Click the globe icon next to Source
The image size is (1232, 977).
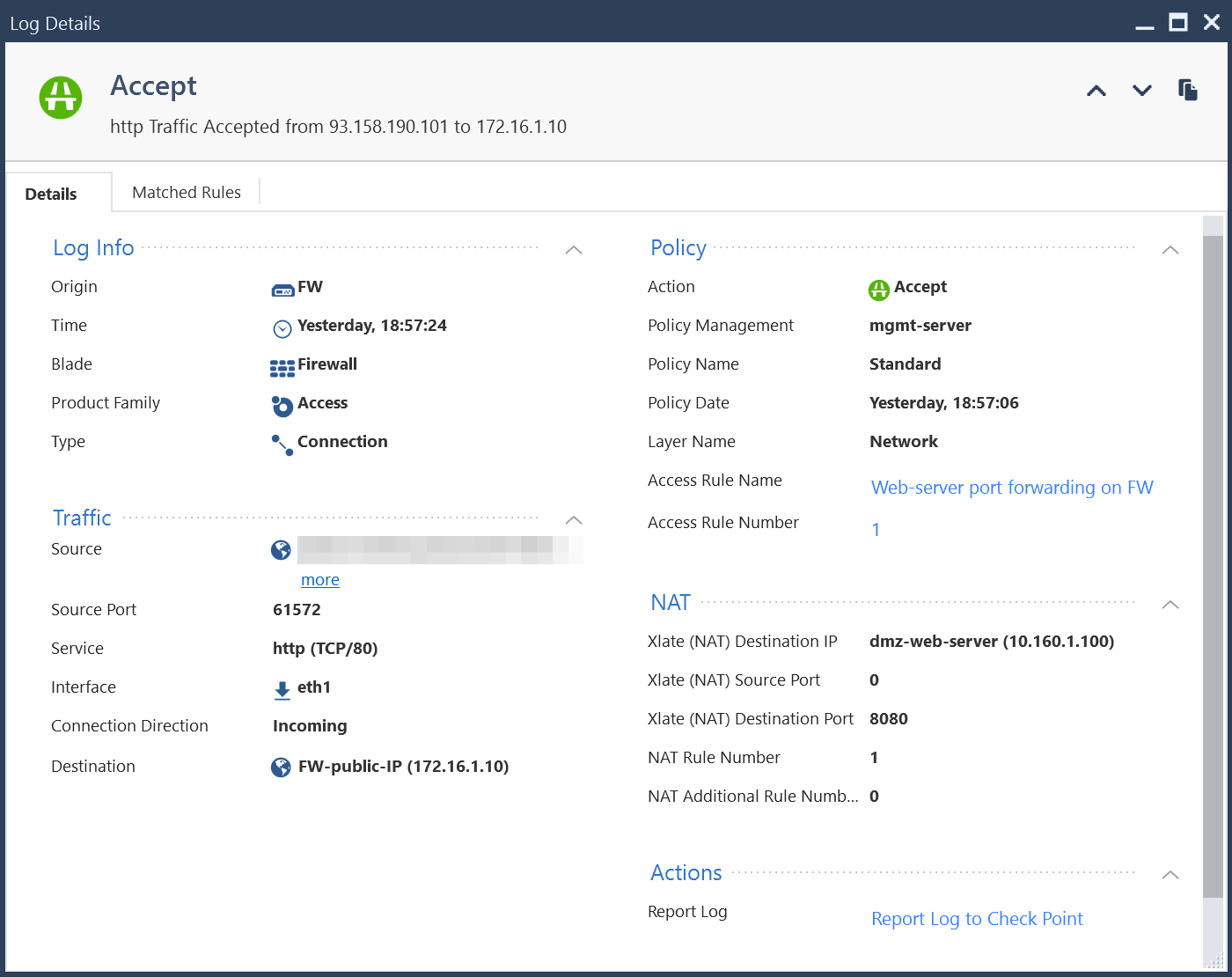(x=281, y=550)
